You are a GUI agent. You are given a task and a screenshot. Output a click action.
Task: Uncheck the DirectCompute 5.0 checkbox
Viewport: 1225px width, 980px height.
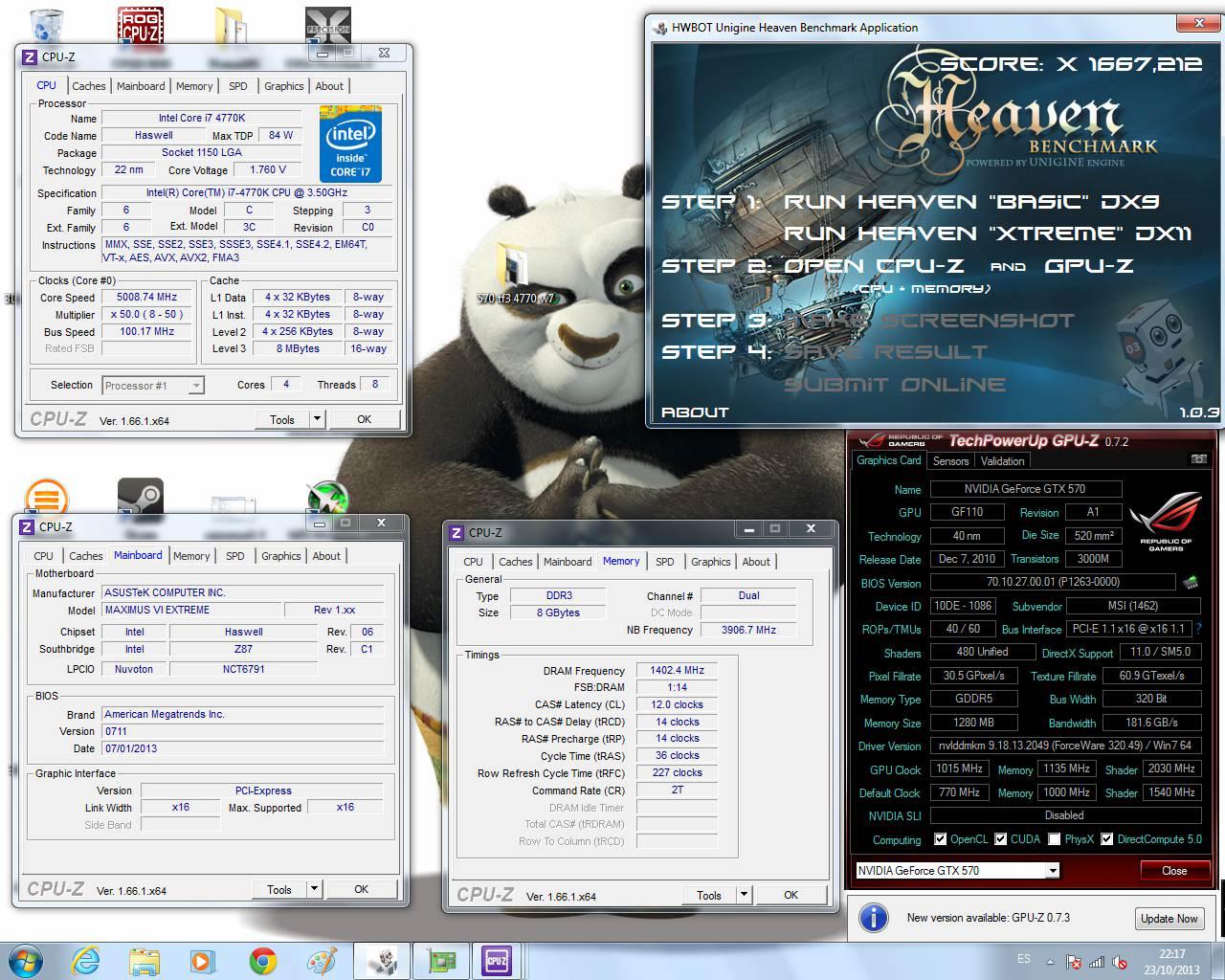click(1106, 839)
